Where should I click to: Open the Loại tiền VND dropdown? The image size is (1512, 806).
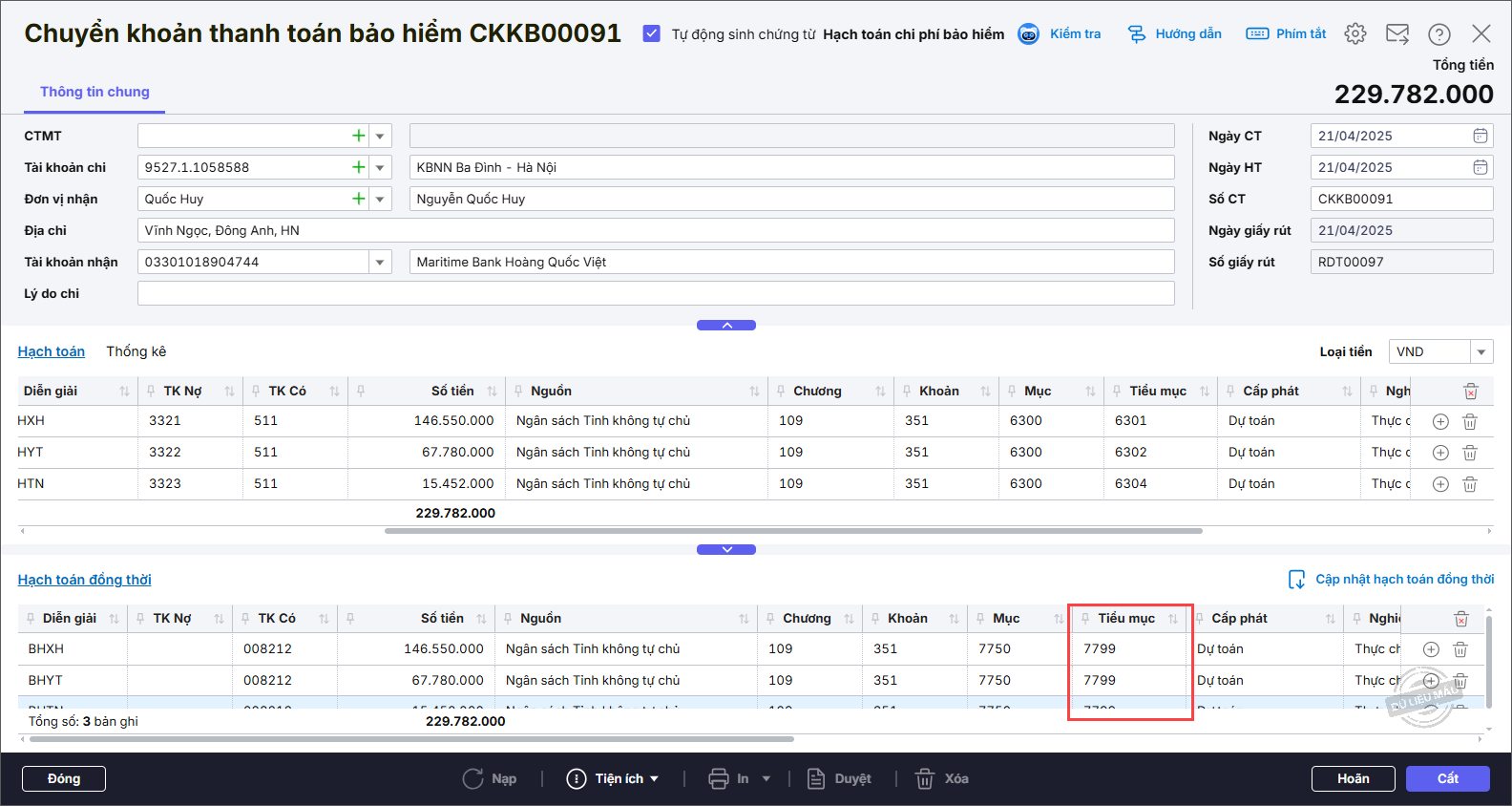click(x=1481, y=351)
